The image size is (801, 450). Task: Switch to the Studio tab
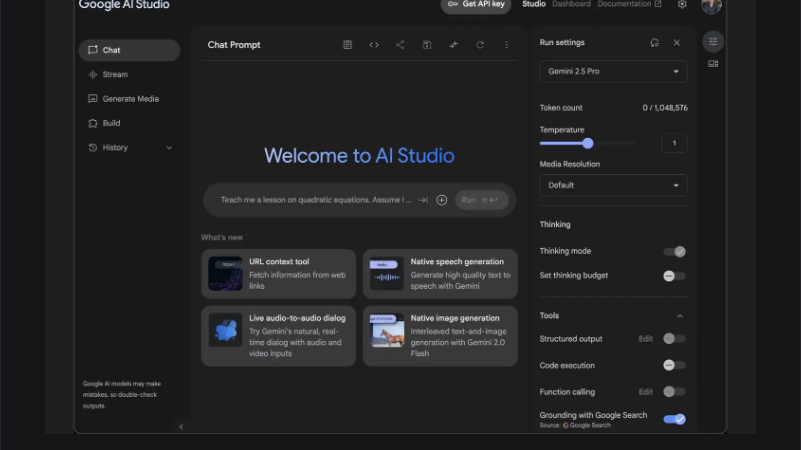(x=534, y=4)
